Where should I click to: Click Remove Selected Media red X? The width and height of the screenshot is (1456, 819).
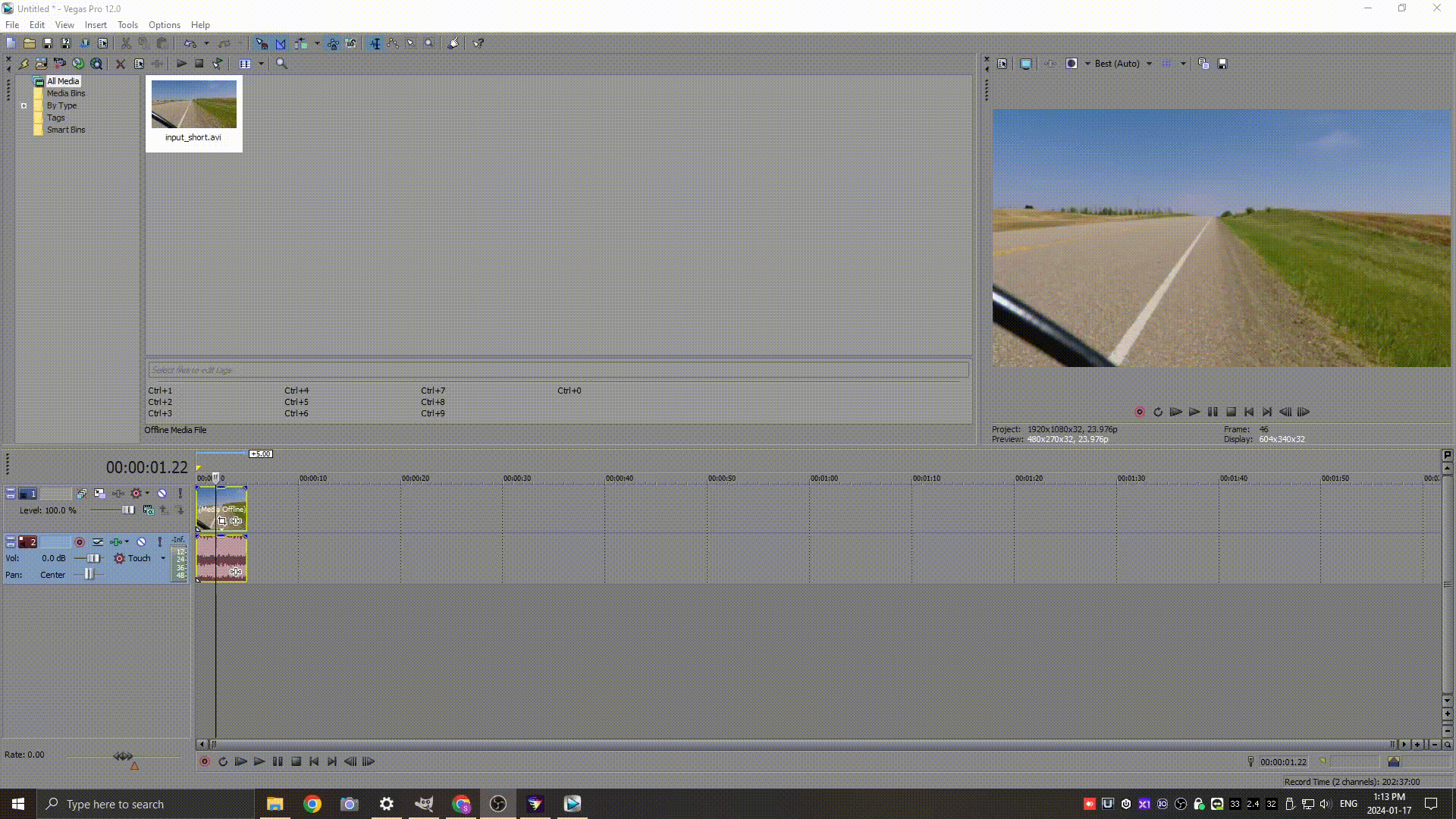click(120, 64)
